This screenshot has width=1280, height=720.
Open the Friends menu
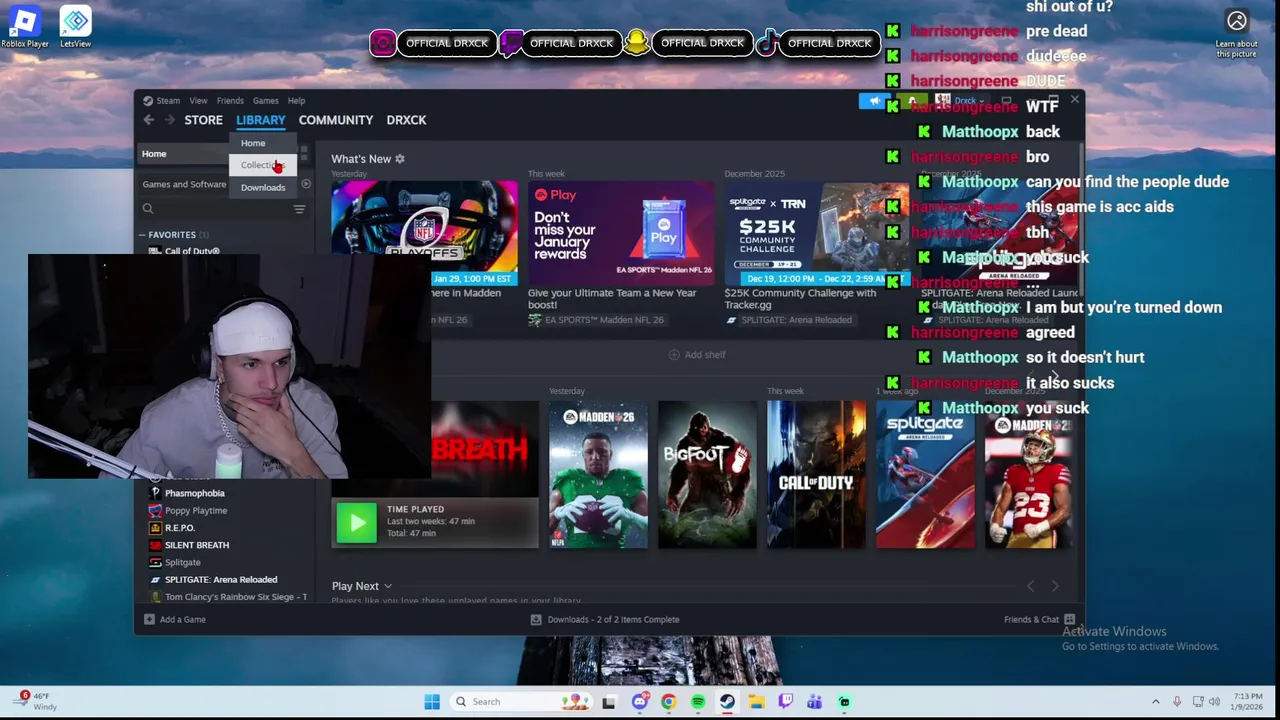(230, 101)
